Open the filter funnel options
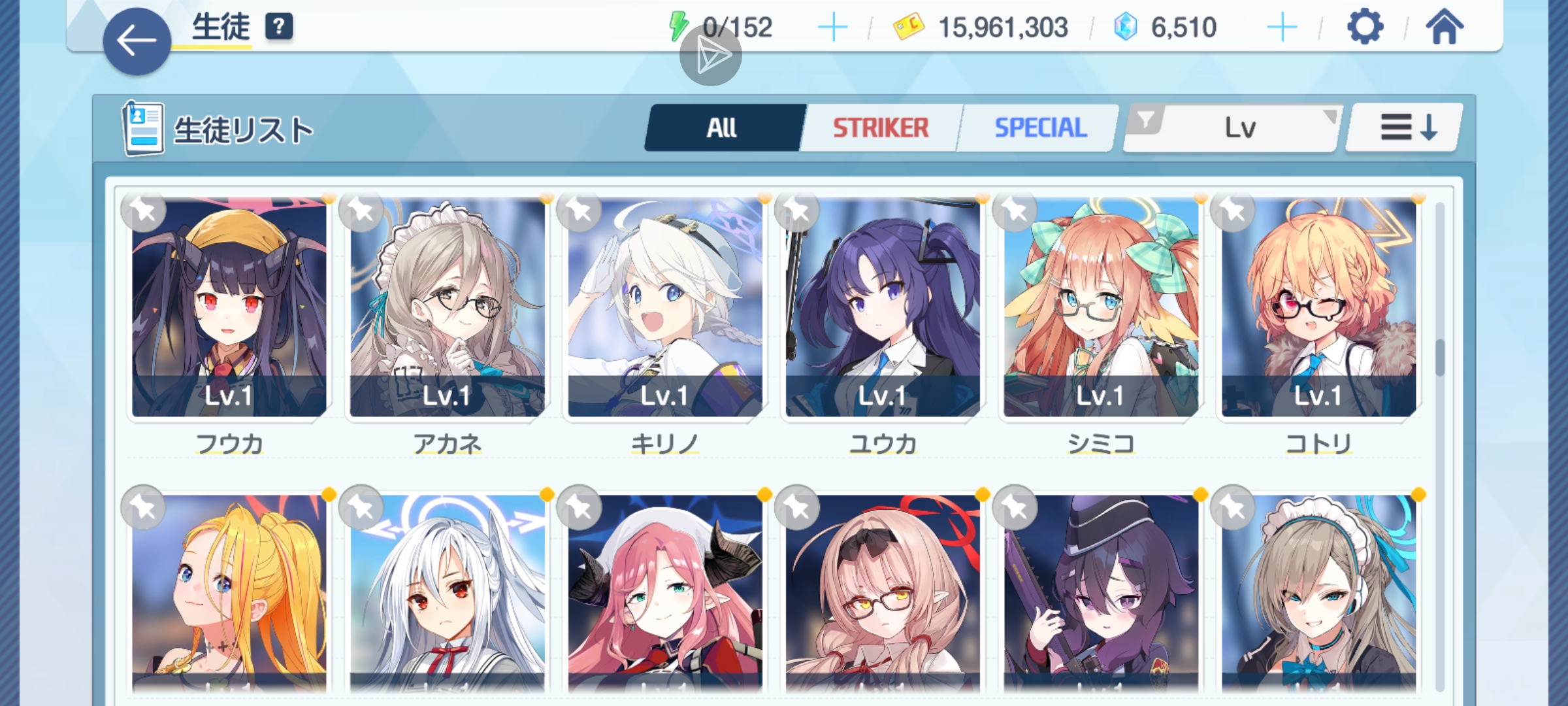 coord(1146,120)
